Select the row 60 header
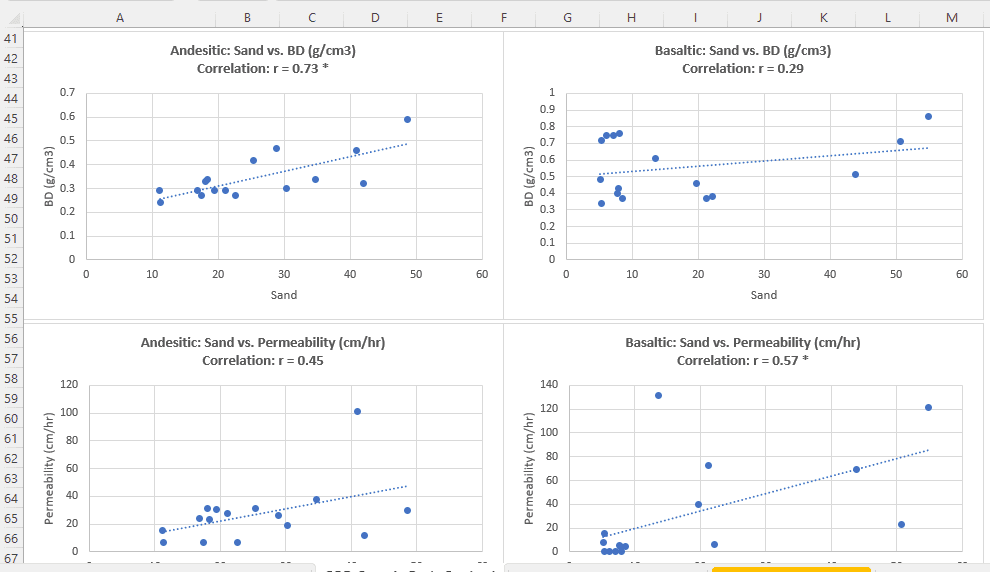990x572 pixels. tap(11, 418)
